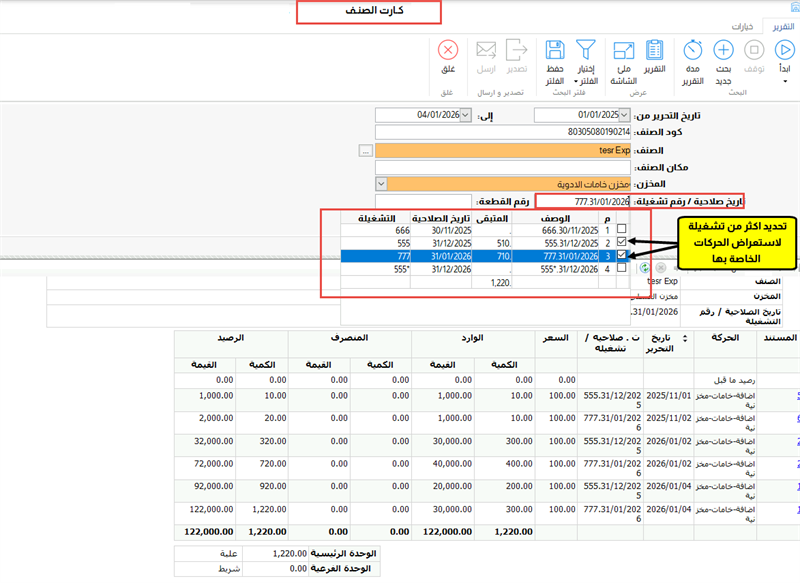The width and height of the screenshot is (800, 583).
Task: Click the green refresh icon above report
Action: [645, 269]
